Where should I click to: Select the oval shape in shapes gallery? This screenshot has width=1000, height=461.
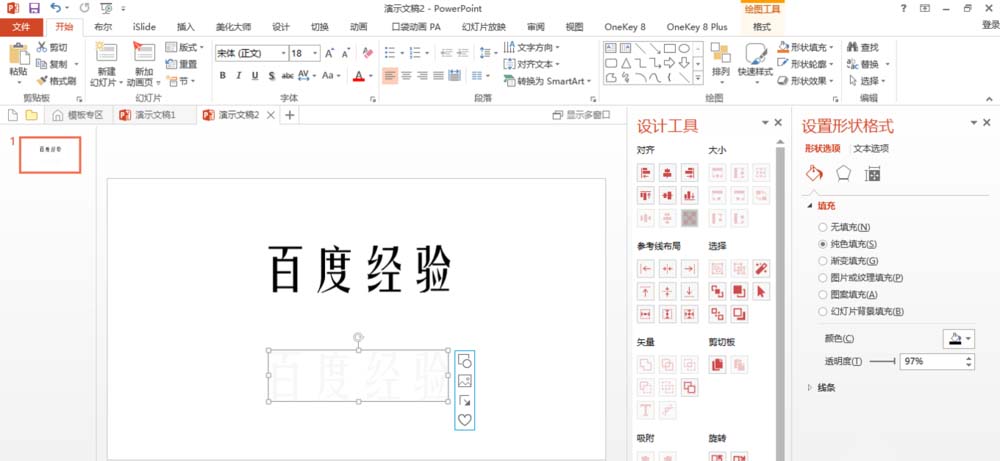point(683,48)
